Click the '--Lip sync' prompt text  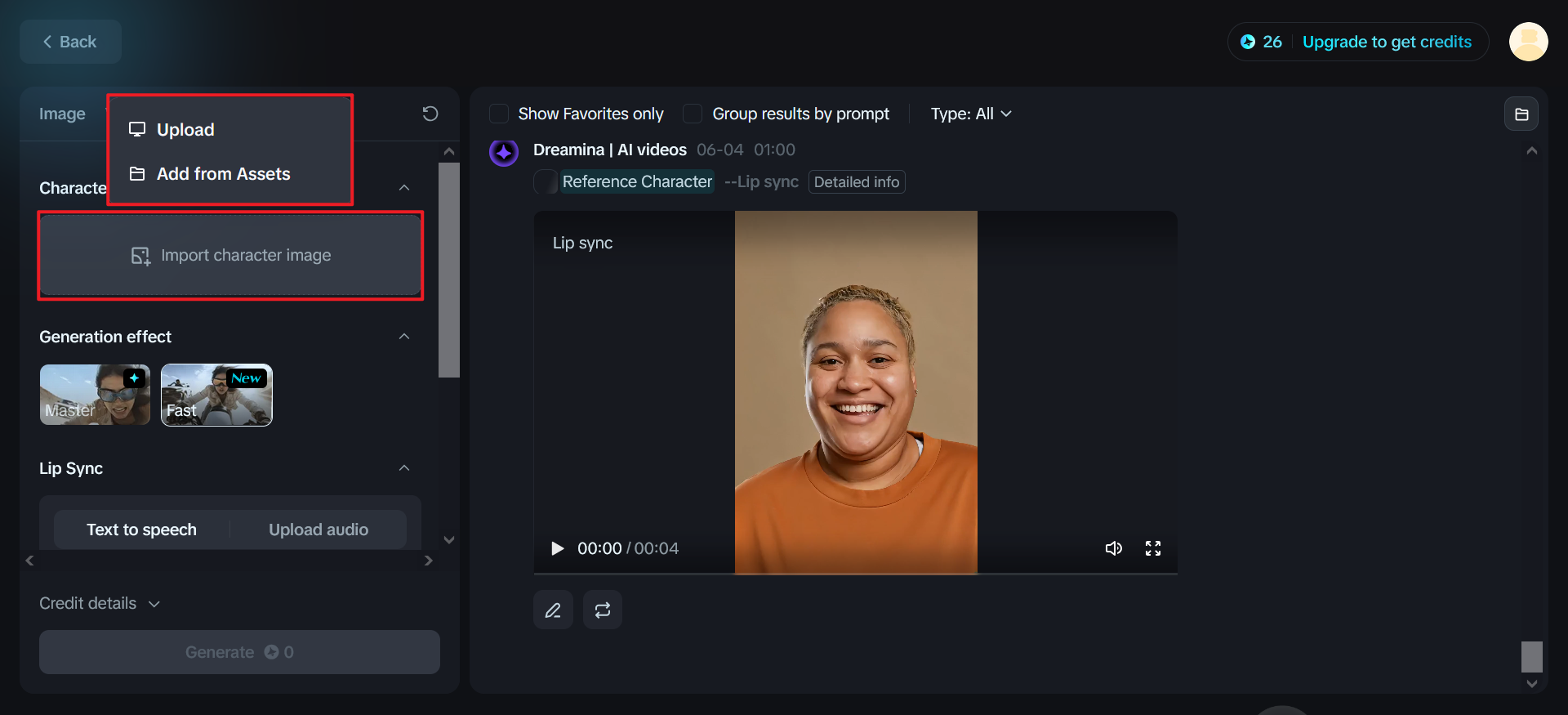click(x=761, y=181)
